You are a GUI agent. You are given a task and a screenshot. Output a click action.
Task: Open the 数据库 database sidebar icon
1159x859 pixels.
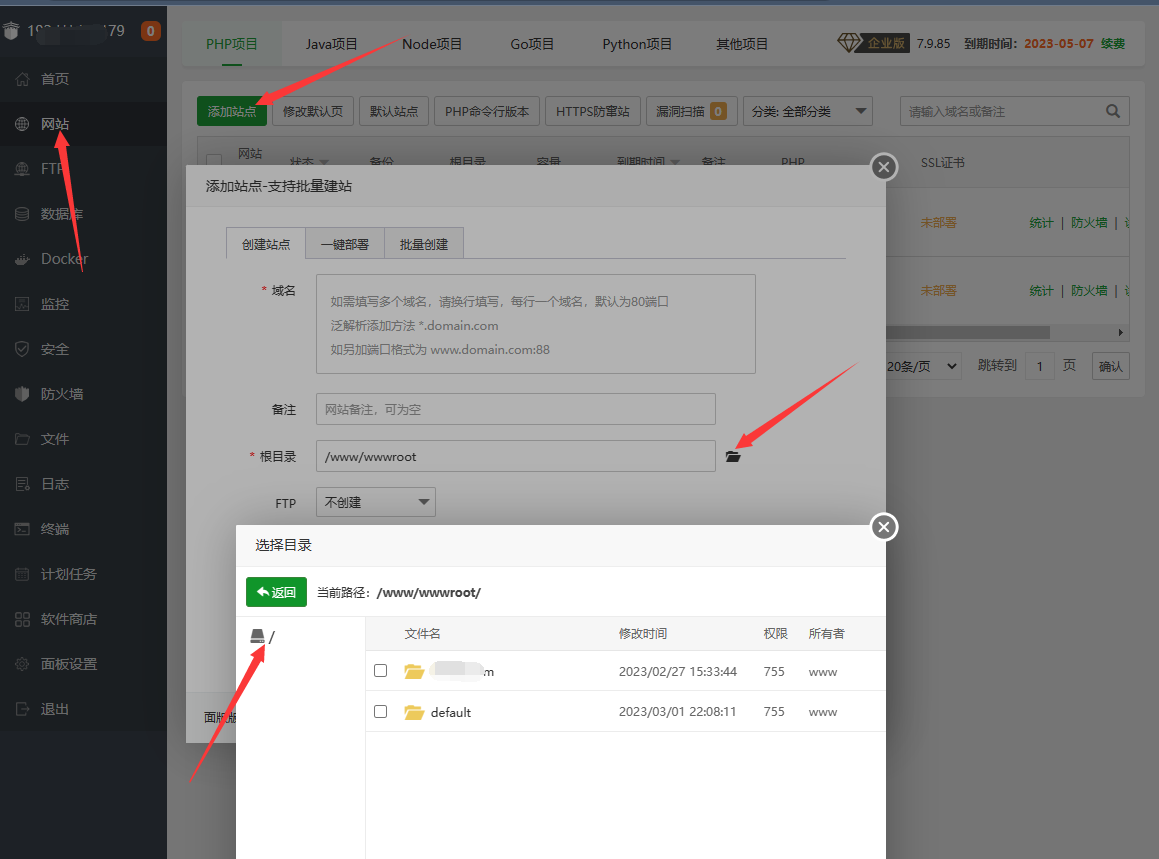(22, 214)
